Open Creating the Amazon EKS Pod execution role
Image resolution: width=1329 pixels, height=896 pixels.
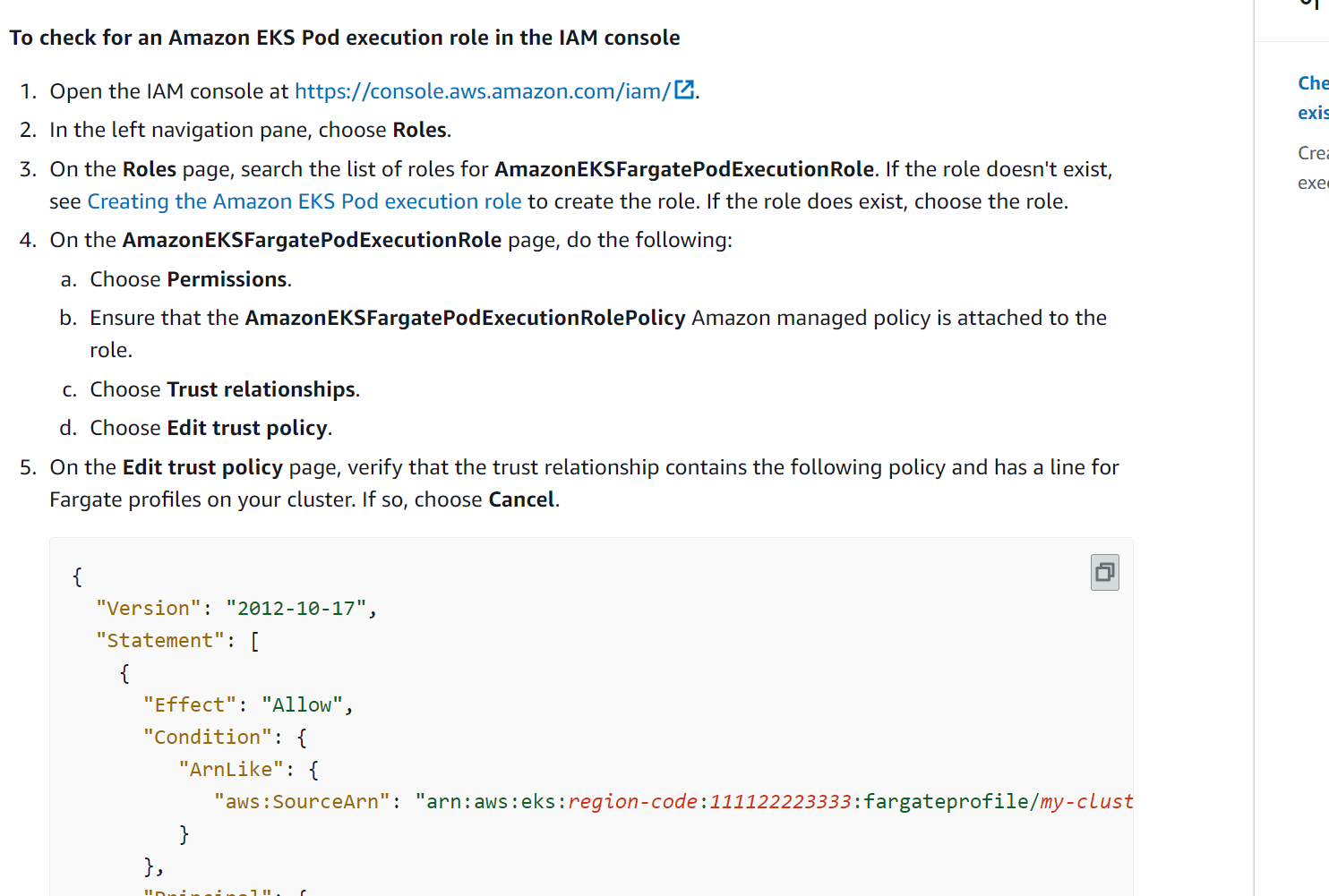(x=304, y=201)
